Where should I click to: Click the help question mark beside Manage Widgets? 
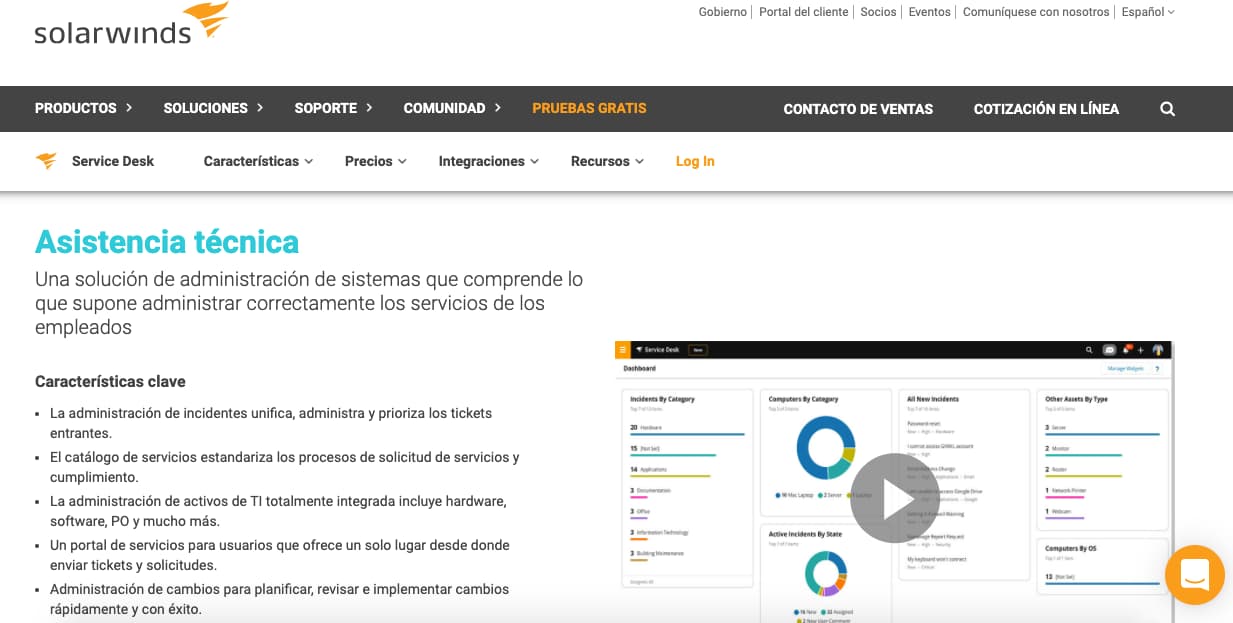(1157, 368)
